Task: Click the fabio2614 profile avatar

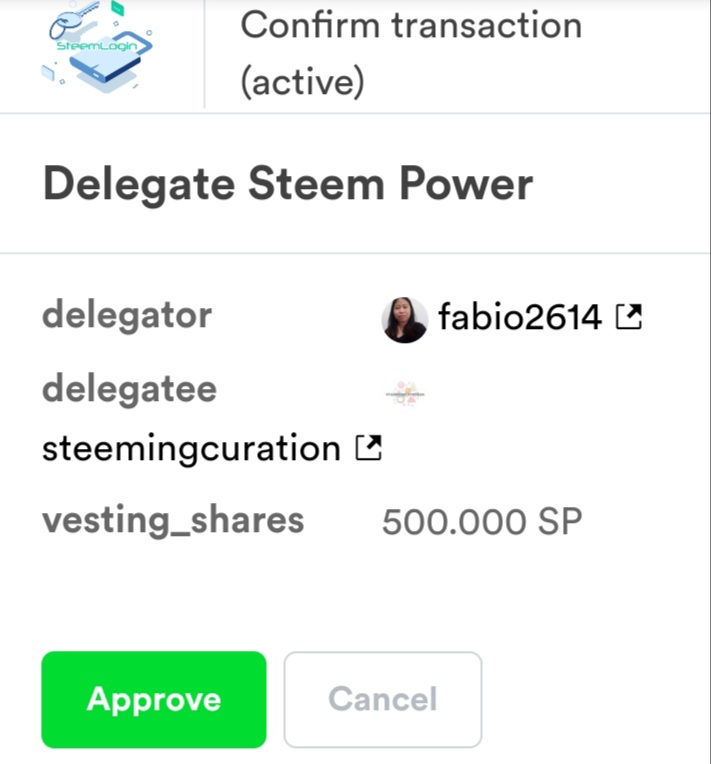Action: [x=405, y=320]
